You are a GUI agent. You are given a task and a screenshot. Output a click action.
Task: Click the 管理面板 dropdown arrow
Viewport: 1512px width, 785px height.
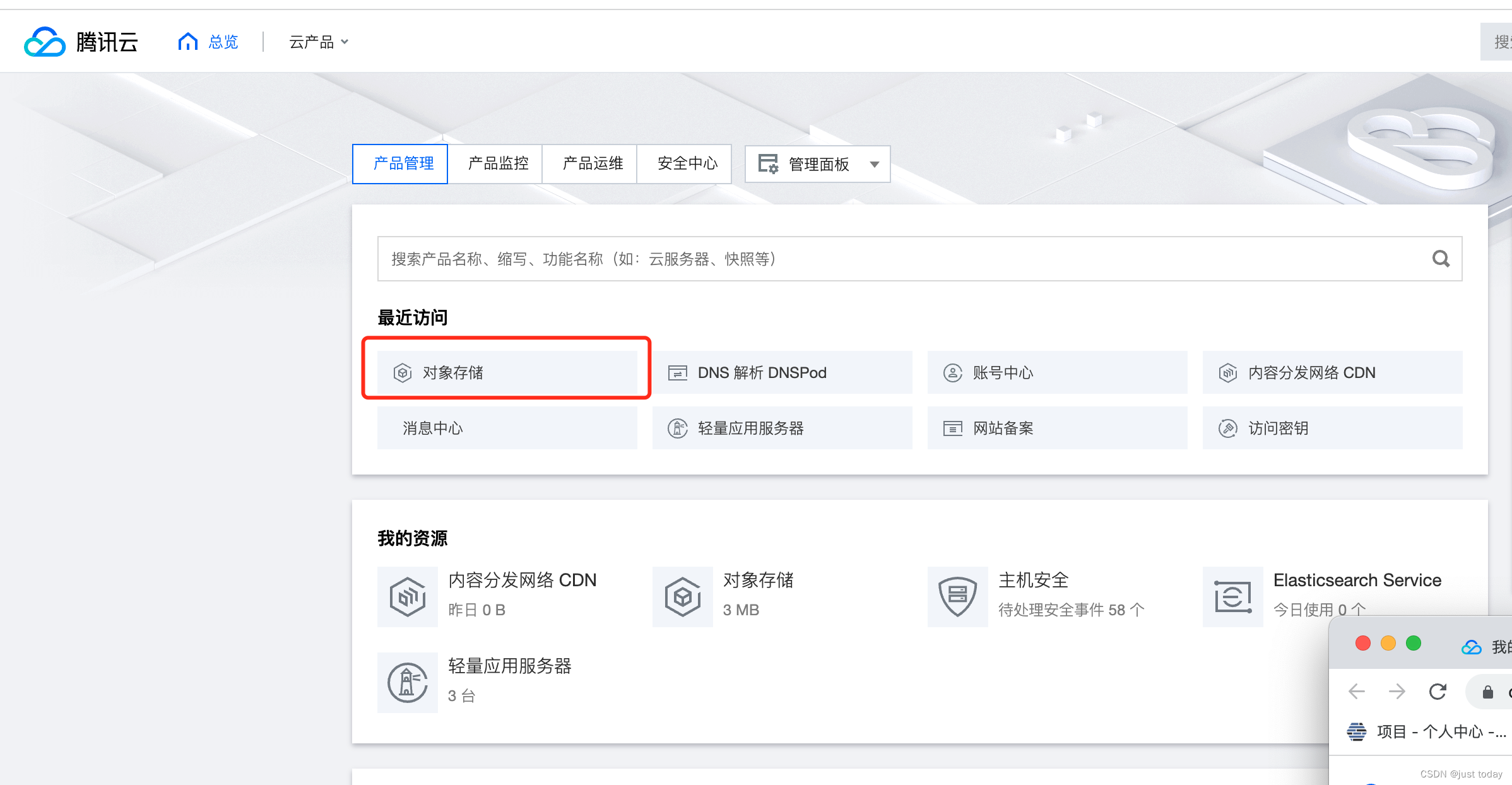click(875, 165)
